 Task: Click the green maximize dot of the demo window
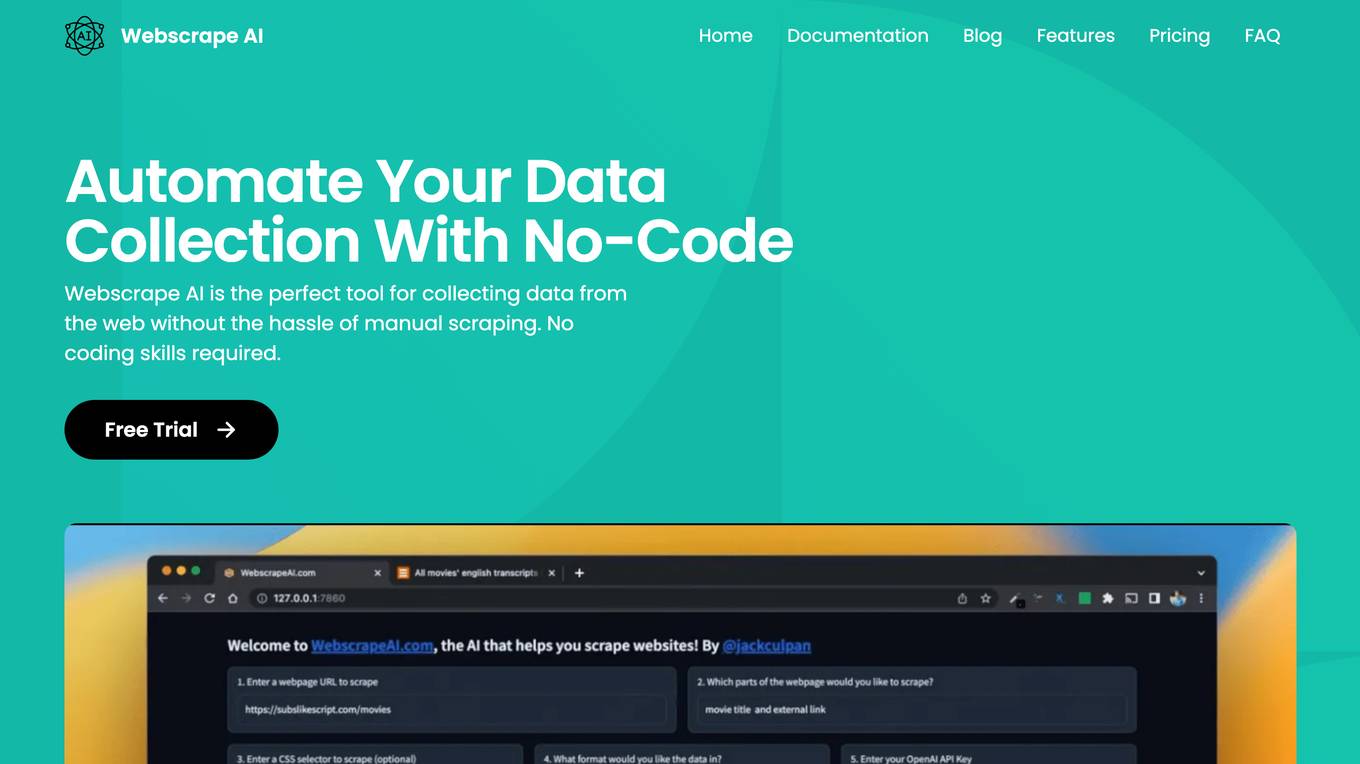point(196,571)
